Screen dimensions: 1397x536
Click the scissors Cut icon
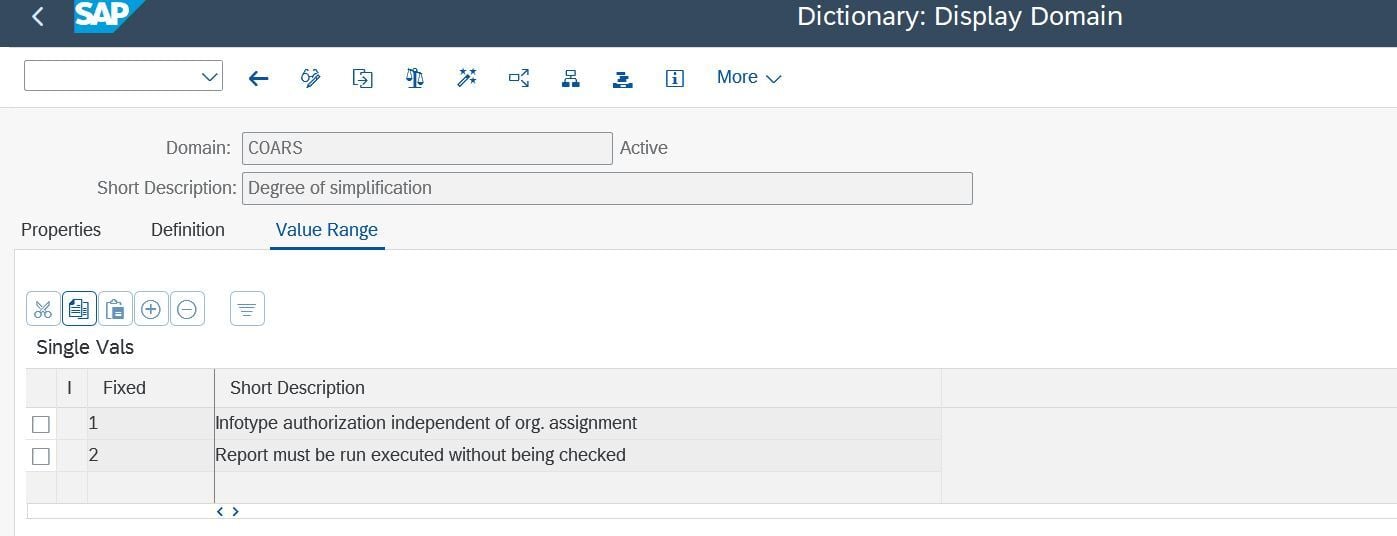(43, 309)
